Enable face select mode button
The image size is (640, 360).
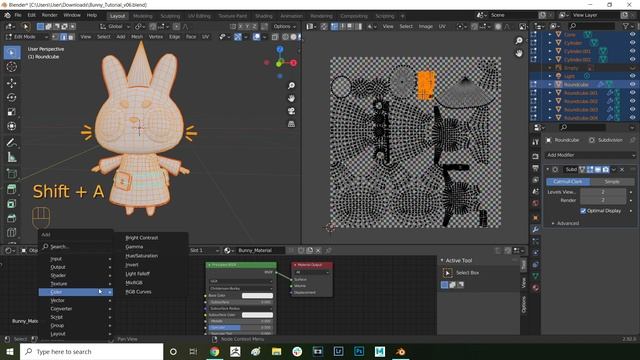(x=71, y=37)
